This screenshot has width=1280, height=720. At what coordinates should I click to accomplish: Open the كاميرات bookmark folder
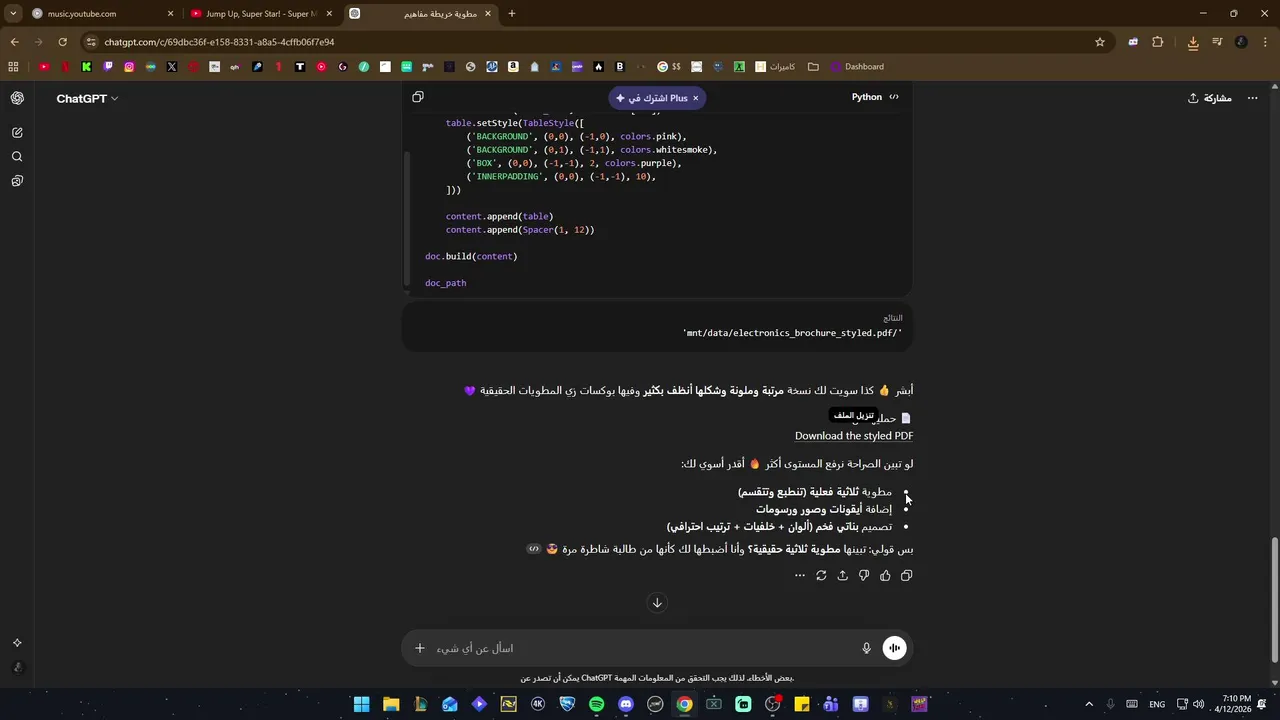tap(775, 67)
